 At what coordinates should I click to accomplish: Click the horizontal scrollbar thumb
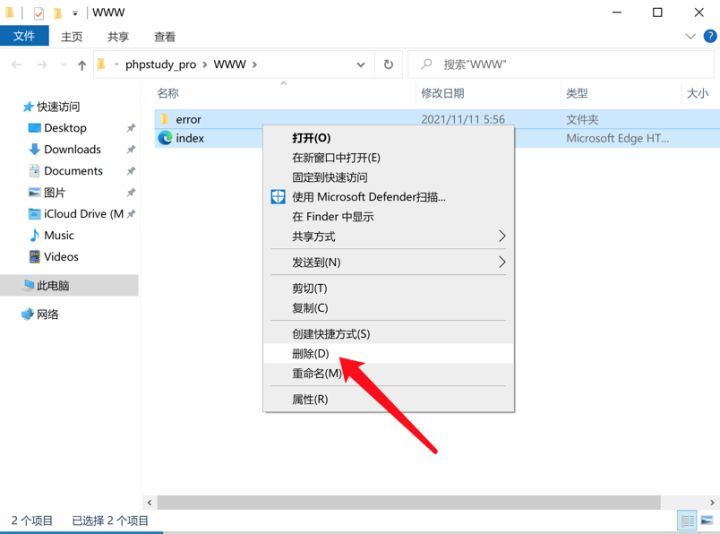(x=409, y=502)
